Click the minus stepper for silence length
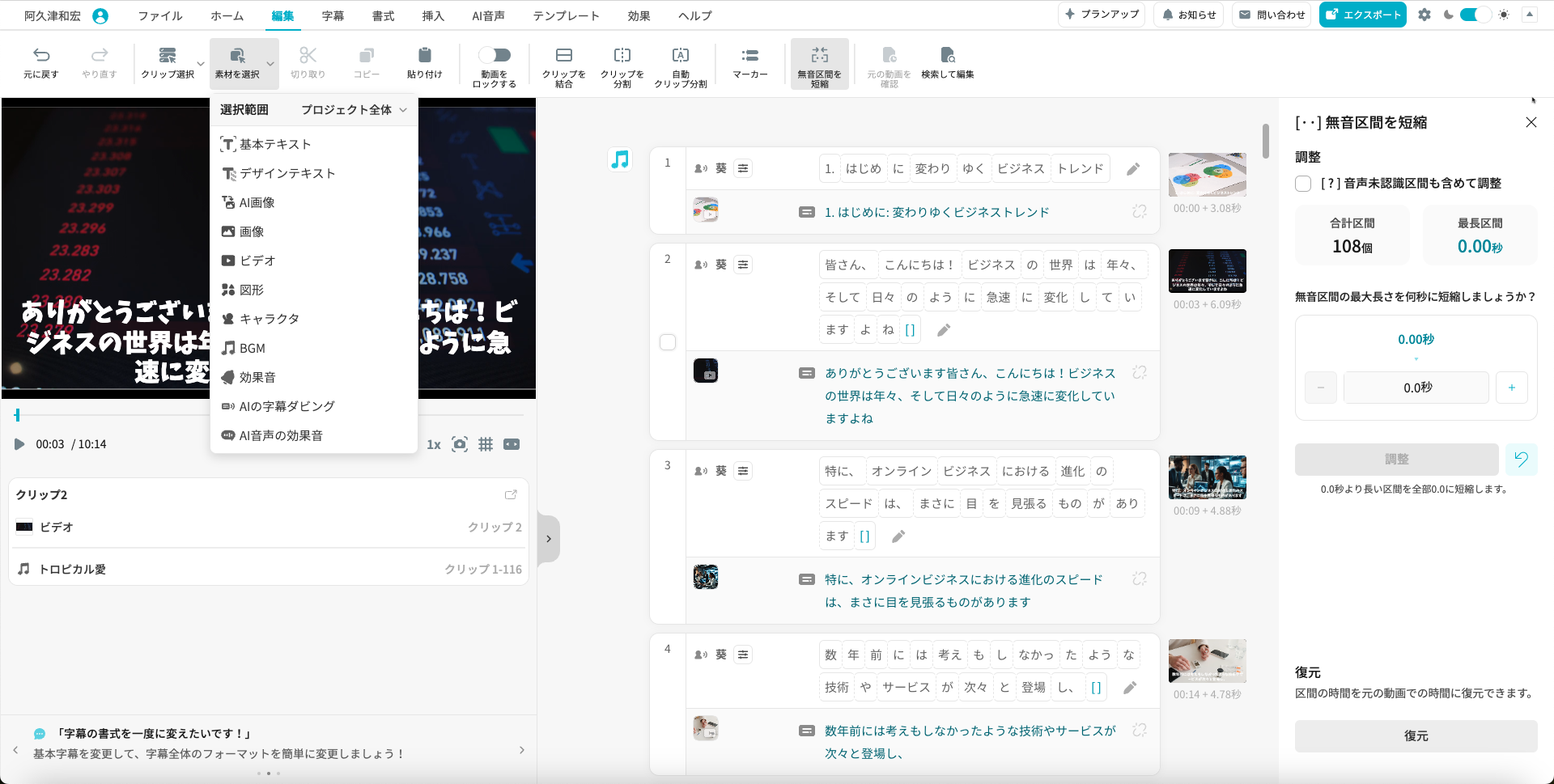 click(x=1321, y=388)
